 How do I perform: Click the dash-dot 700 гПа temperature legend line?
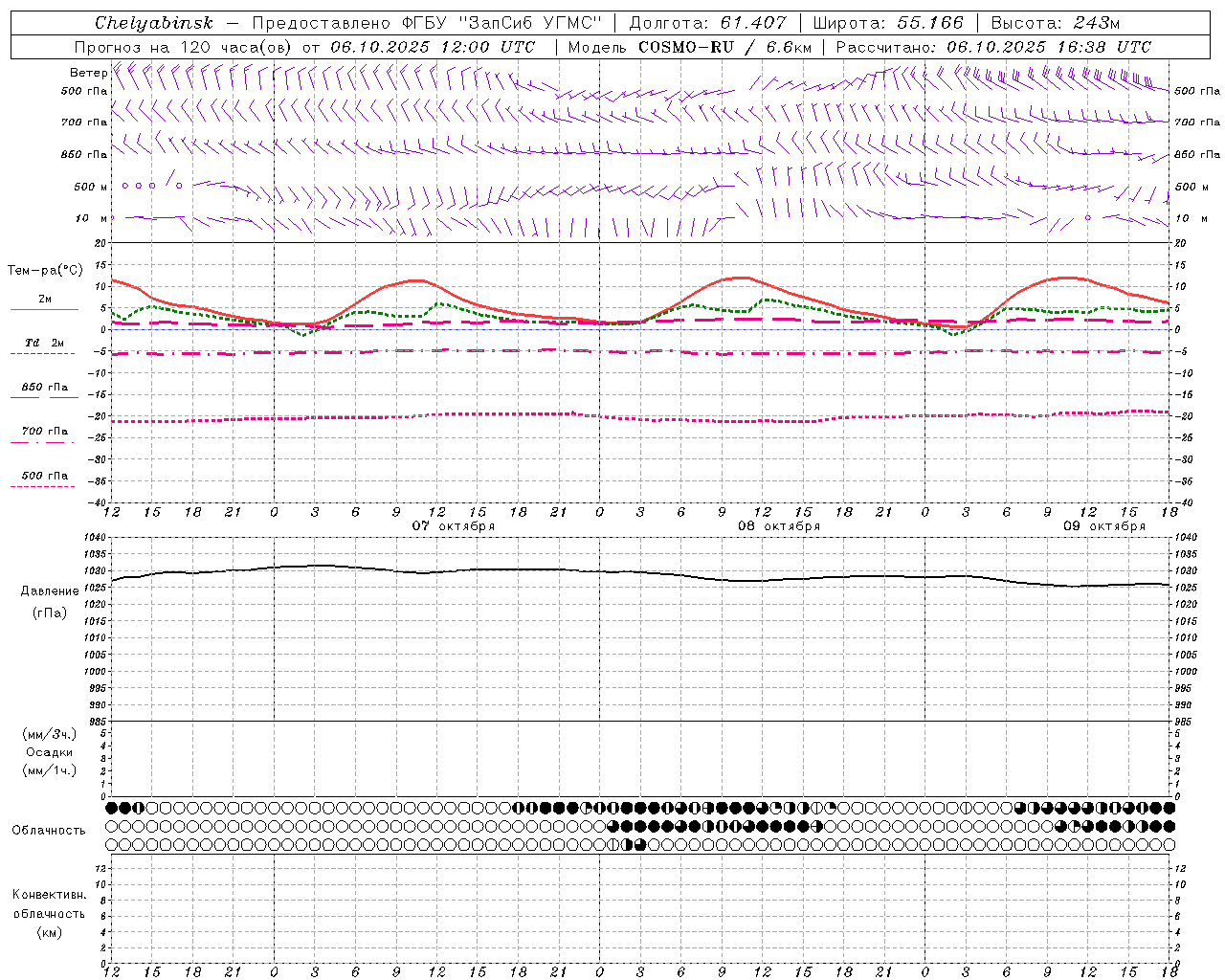tap(44, 442)
